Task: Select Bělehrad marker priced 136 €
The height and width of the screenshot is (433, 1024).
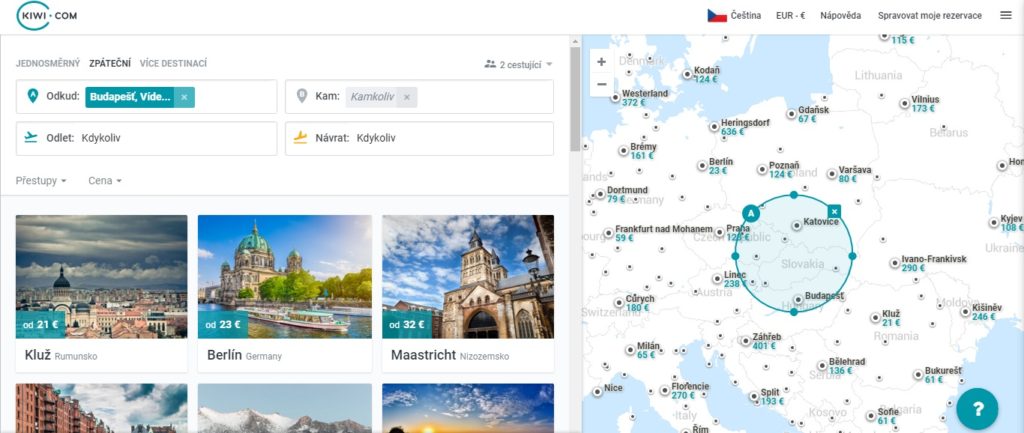Action: coord(822,366)
